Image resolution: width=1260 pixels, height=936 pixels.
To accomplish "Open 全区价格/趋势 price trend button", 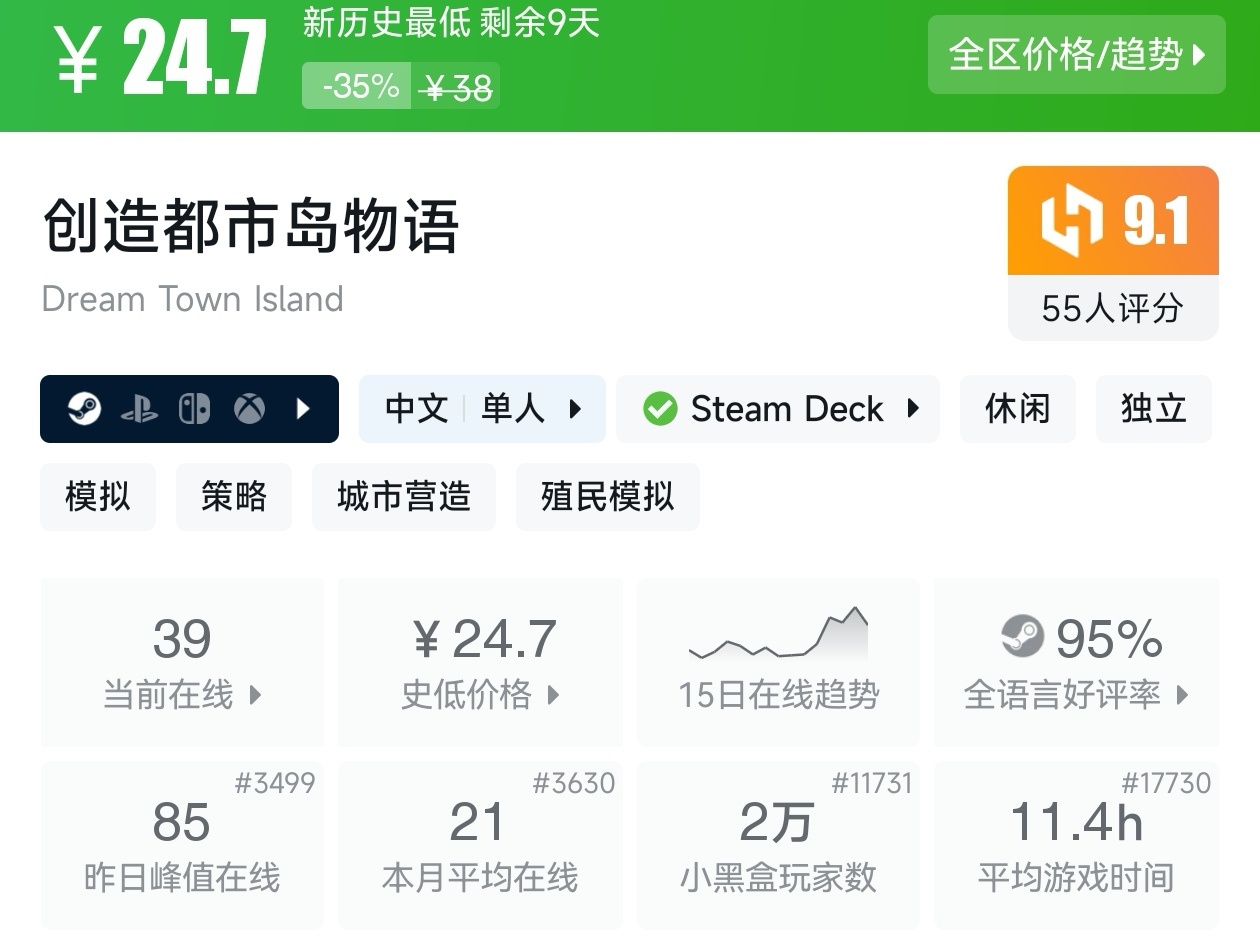I will (x=1076, y=54).
